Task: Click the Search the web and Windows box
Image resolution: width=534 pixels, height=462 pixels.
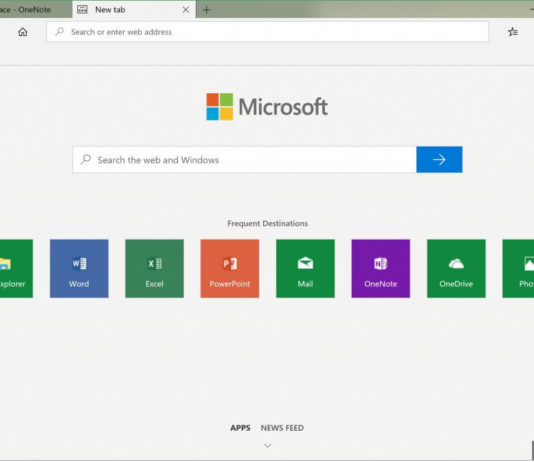Action: pyautogui.click(x=245, y=160)
